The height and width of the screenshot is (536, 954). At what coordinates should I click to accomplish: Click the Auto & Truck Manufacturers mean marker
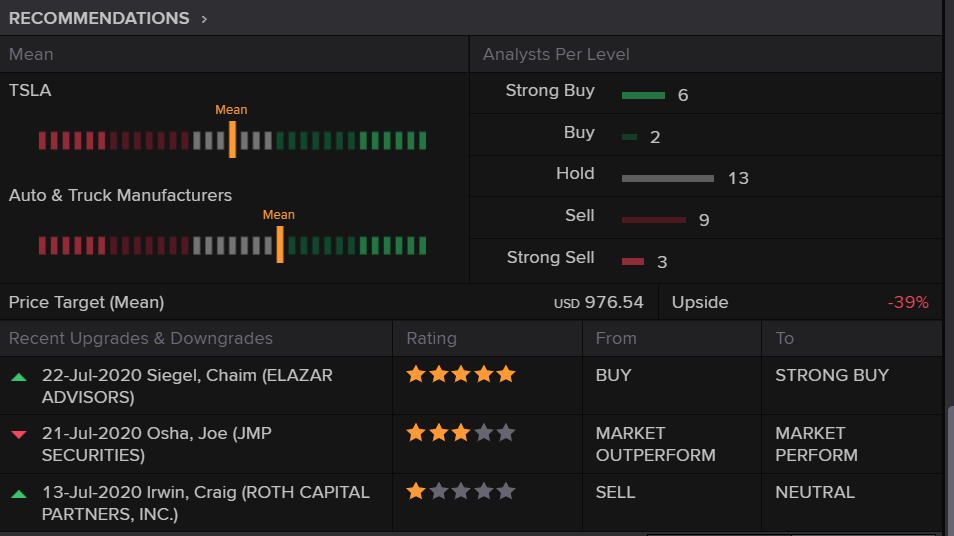(280, 244)
